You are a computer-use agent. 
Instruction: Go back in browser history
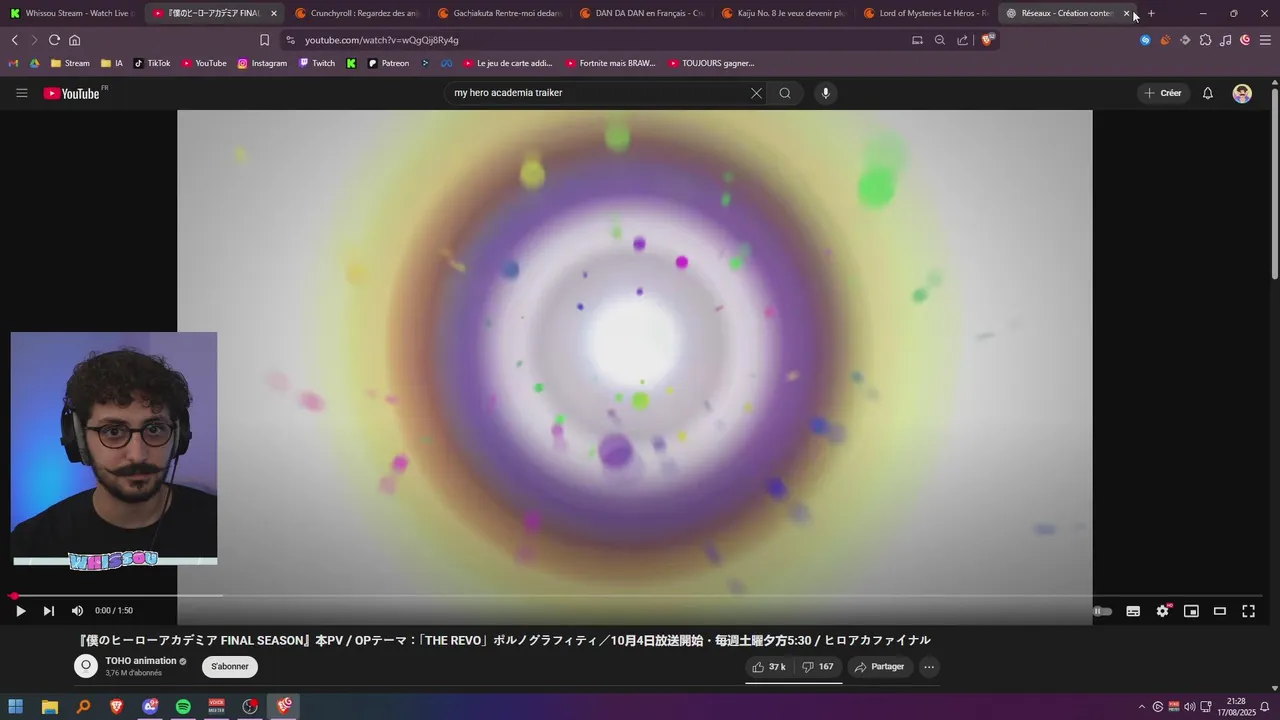[14, 40]
